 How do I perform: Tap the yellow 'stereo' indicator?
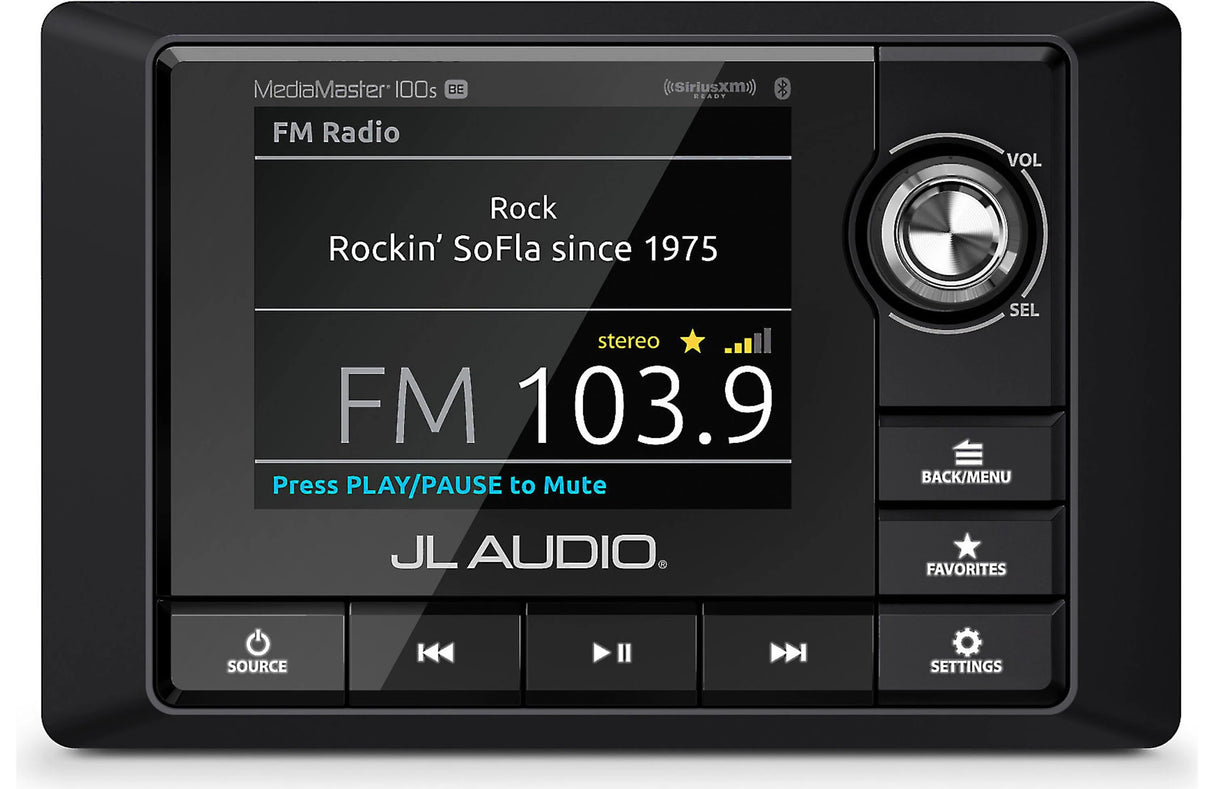[628, 341]
